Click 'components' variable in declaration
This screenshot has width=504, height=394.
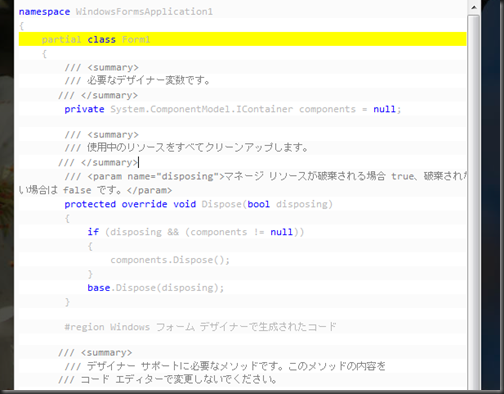click(x=327, y=109)
